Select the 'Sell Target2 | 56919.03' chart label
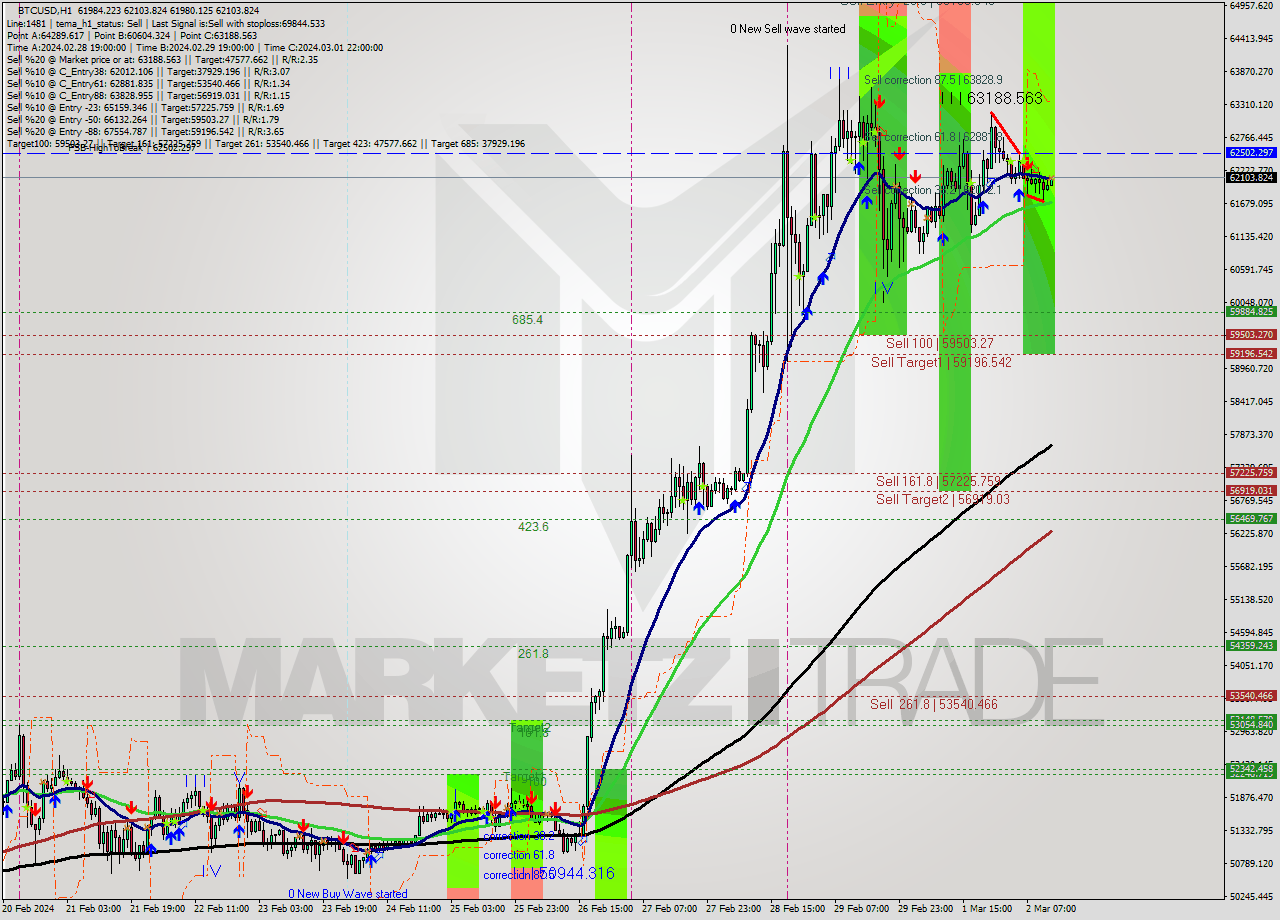 click(943, 499)
